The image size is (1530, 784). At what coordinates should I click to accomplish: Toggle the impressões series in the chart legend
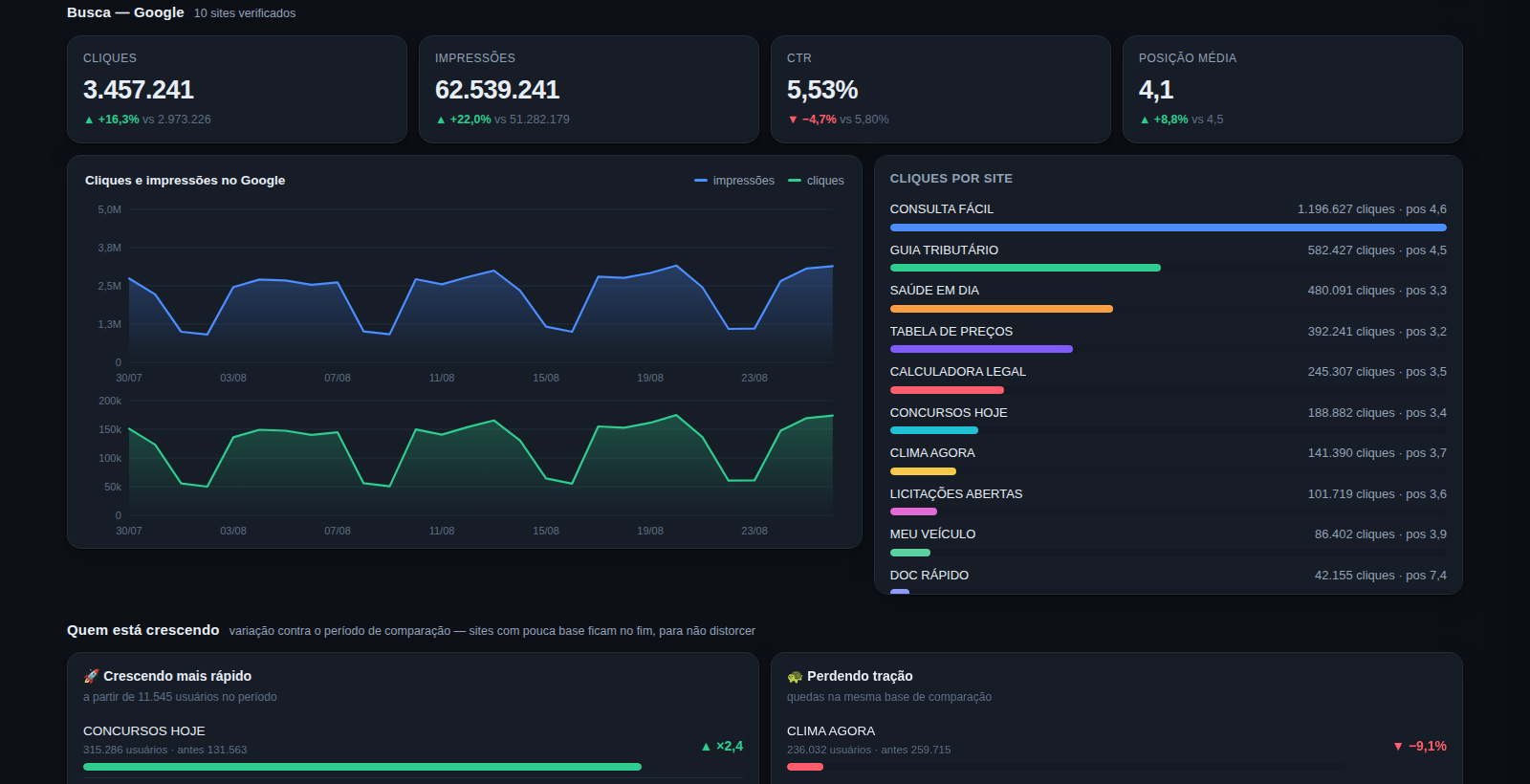click(x=734, y=181)
